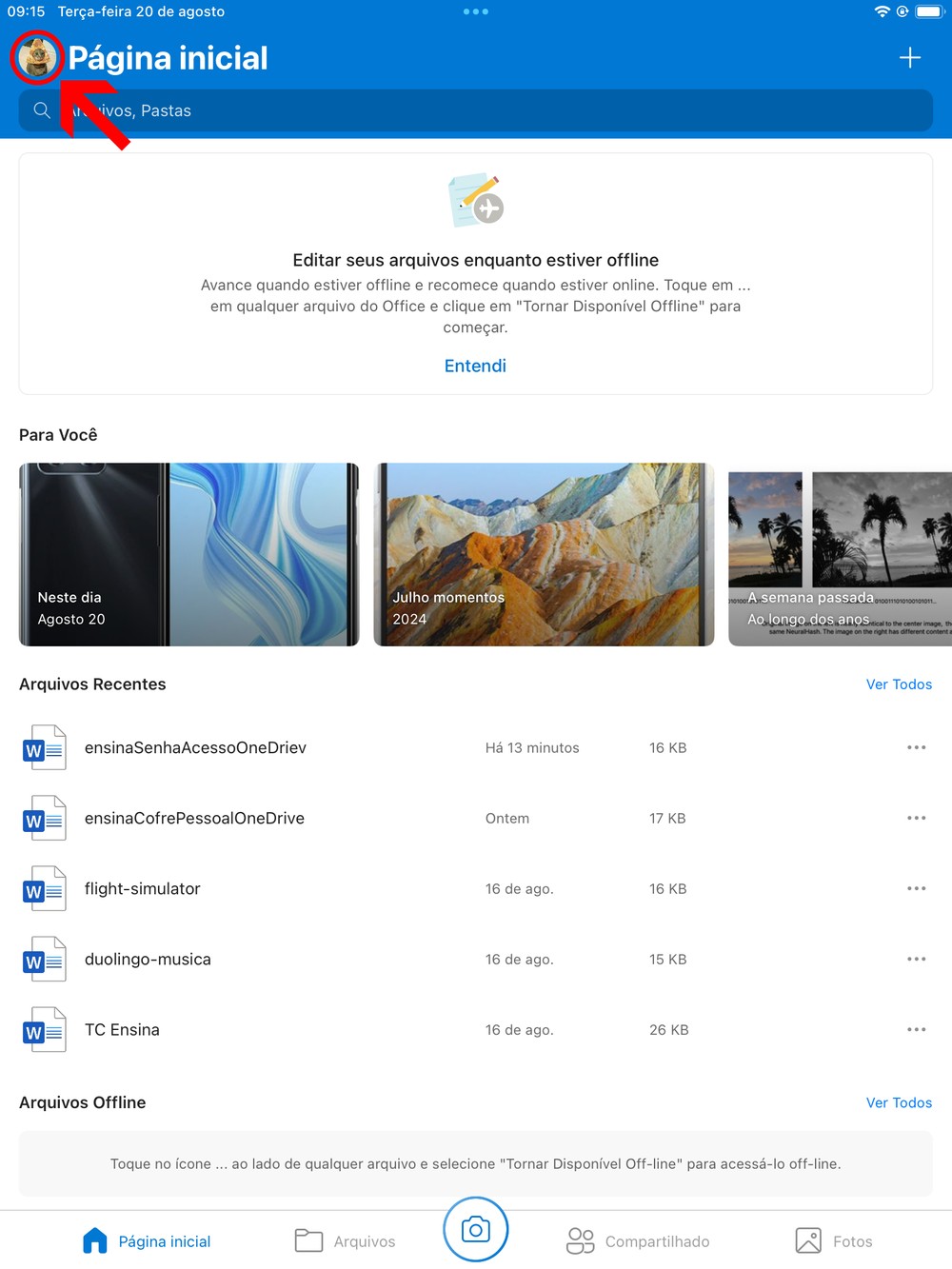Tap the battery status icon

[x=929, y=11]
